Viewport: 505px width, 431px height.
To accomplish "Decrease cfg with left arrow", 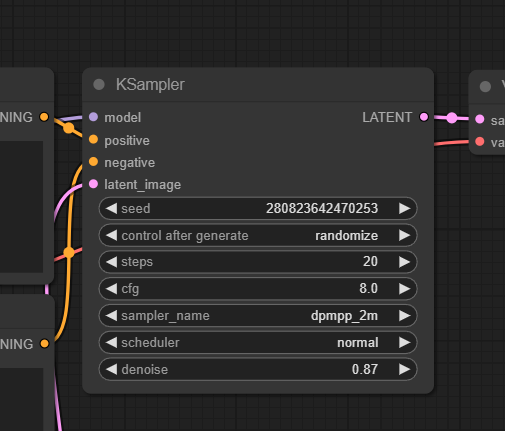I will point(111,288).
